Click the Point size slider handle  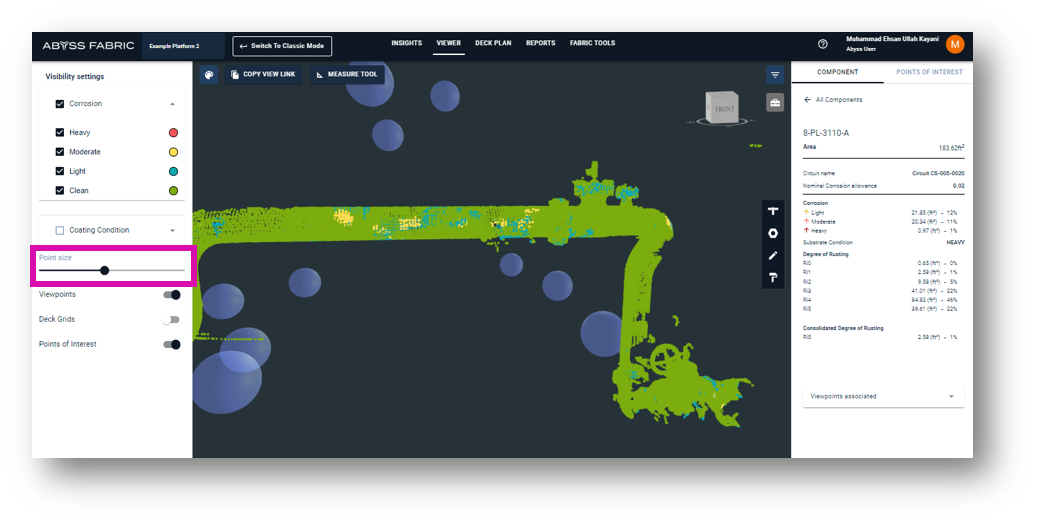[105, 270]
